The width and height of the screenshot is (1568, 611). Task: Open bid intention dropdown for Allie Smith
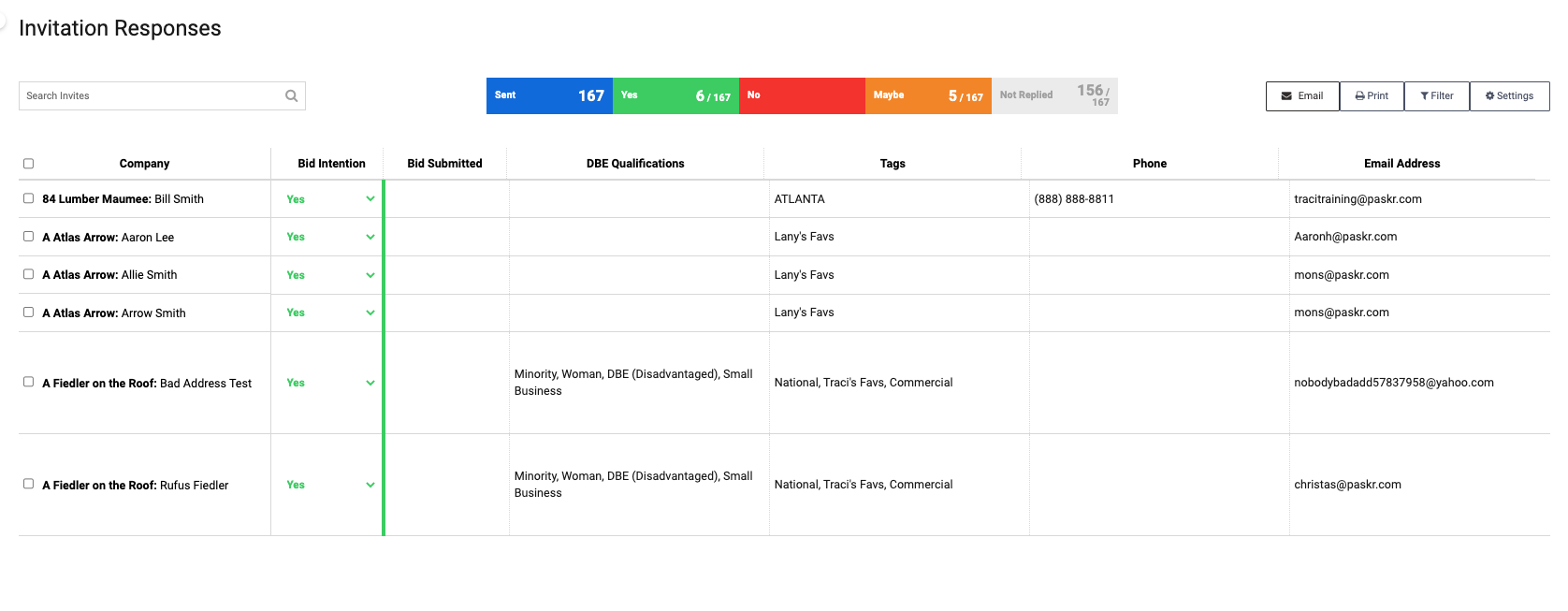(x=370, y=275)
